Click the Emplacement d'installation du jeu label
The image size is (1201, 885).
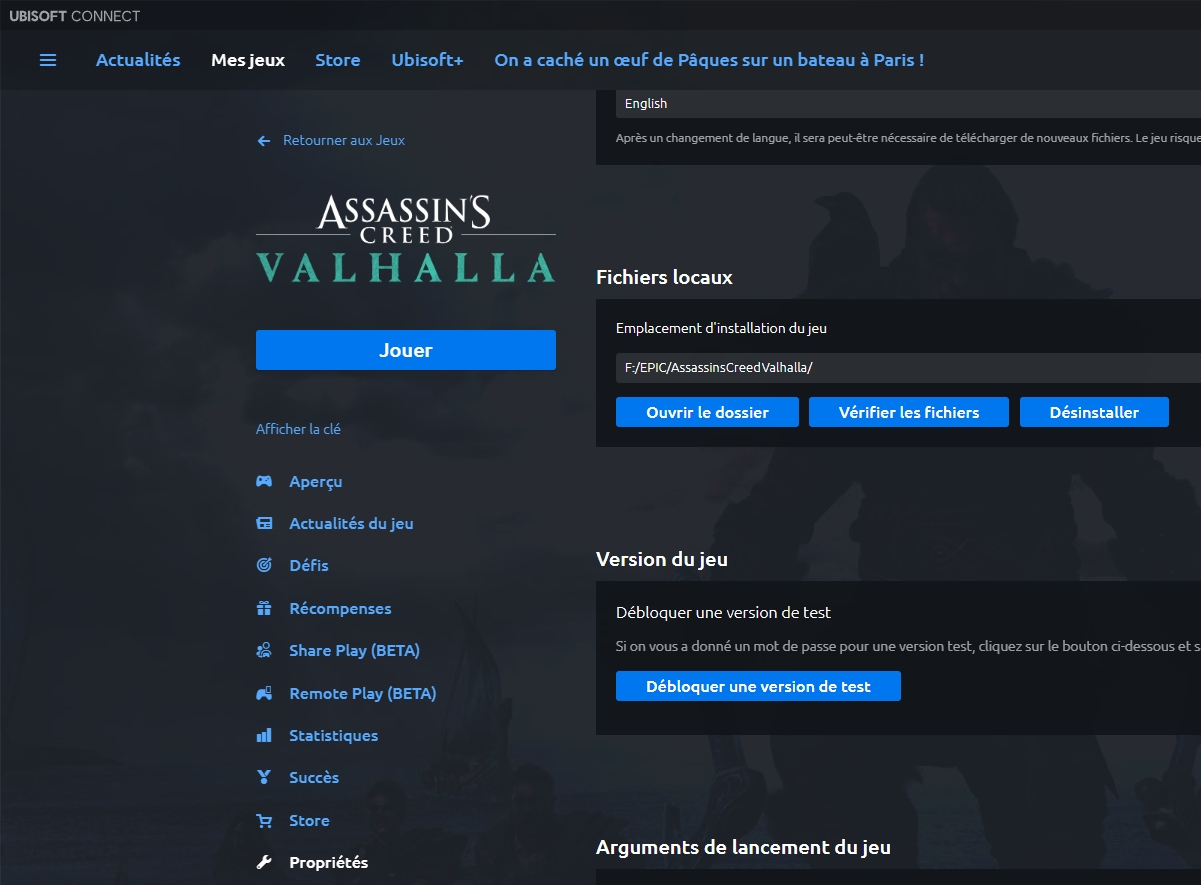click(x=721, y=328)
